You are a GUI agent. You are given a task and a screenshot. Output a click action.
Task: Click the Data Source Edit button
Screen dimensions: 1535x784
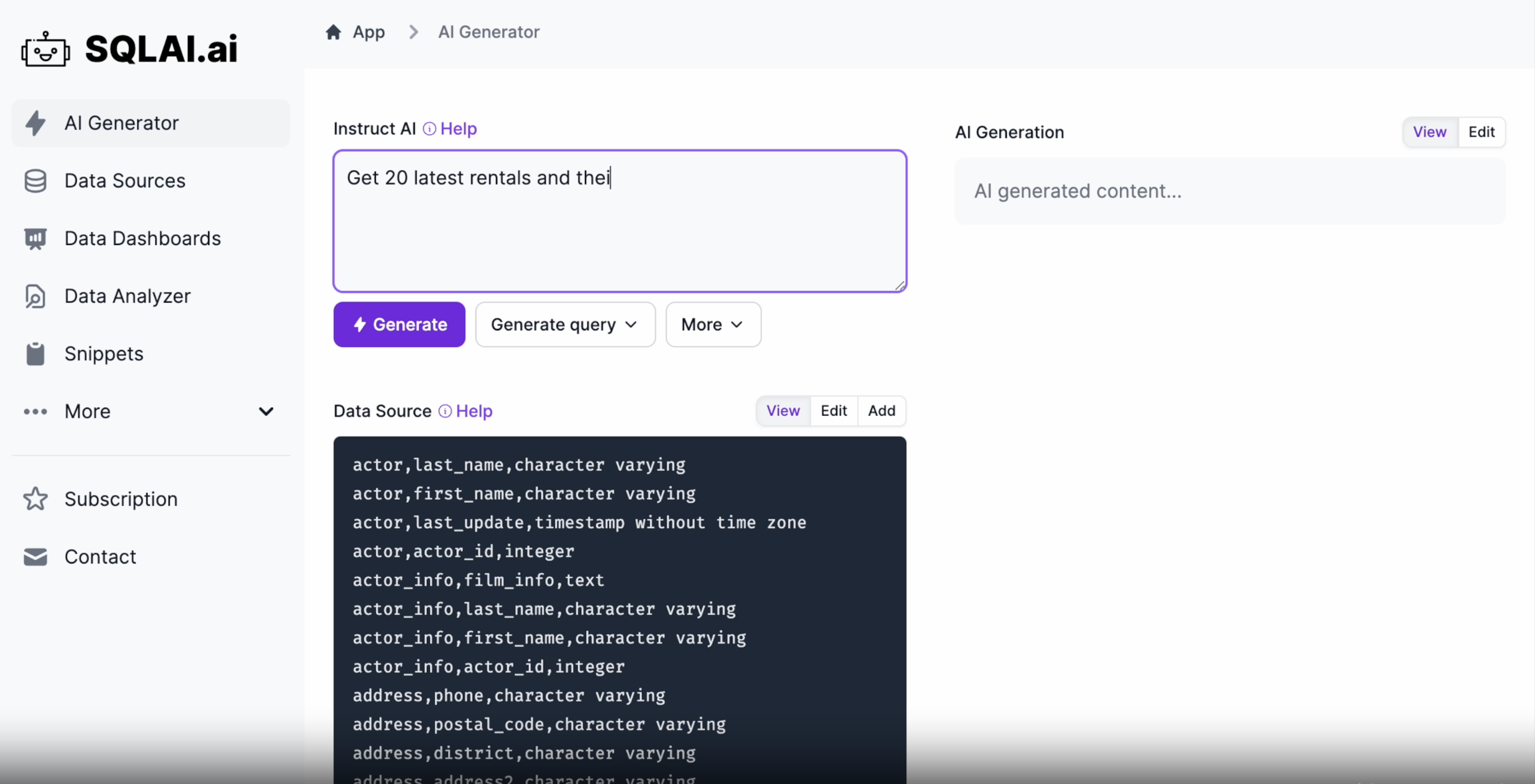(x=833, y=410)
